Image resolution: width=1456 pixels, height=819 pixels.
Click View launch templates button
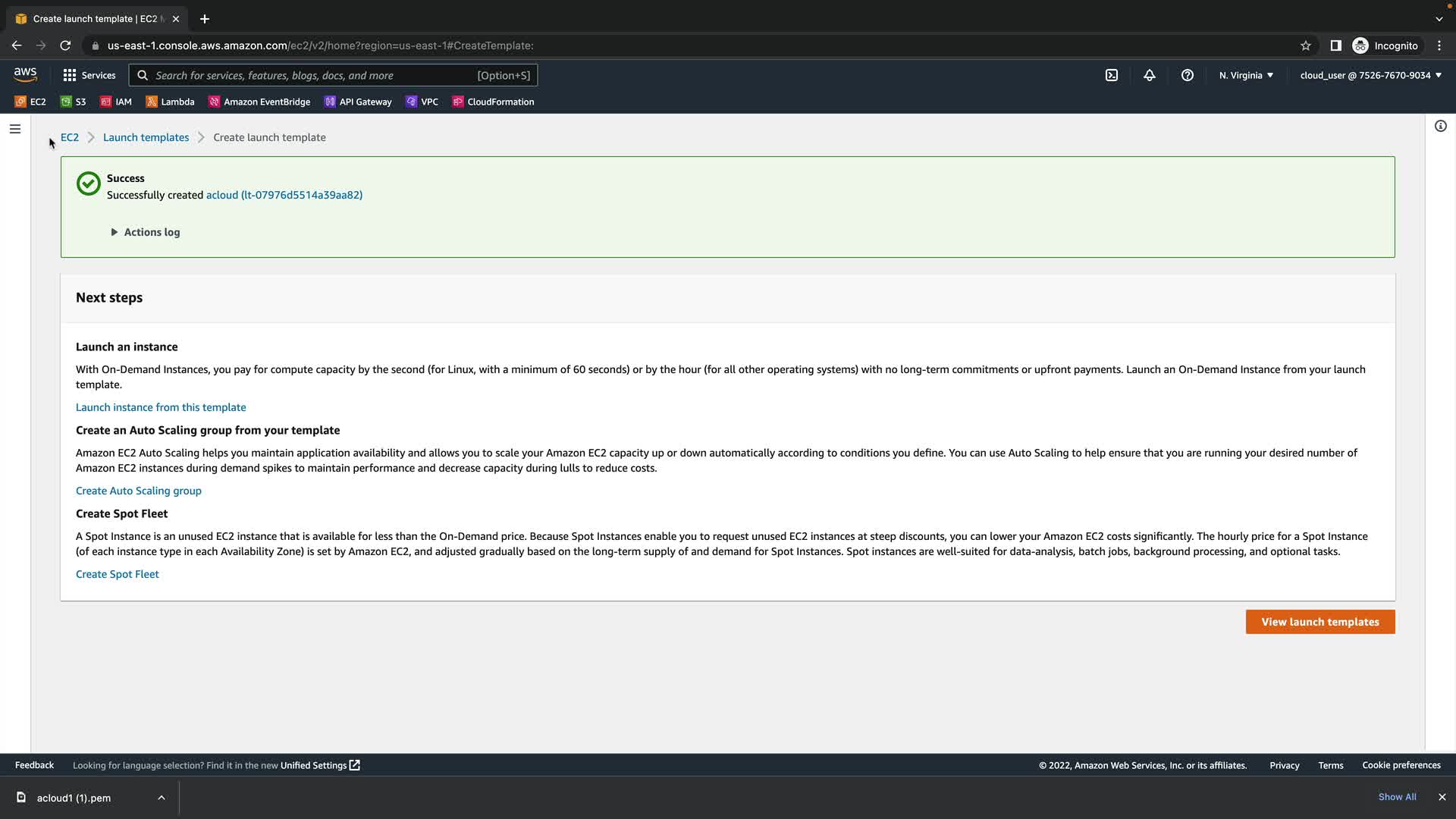[x=1319, y=622]
